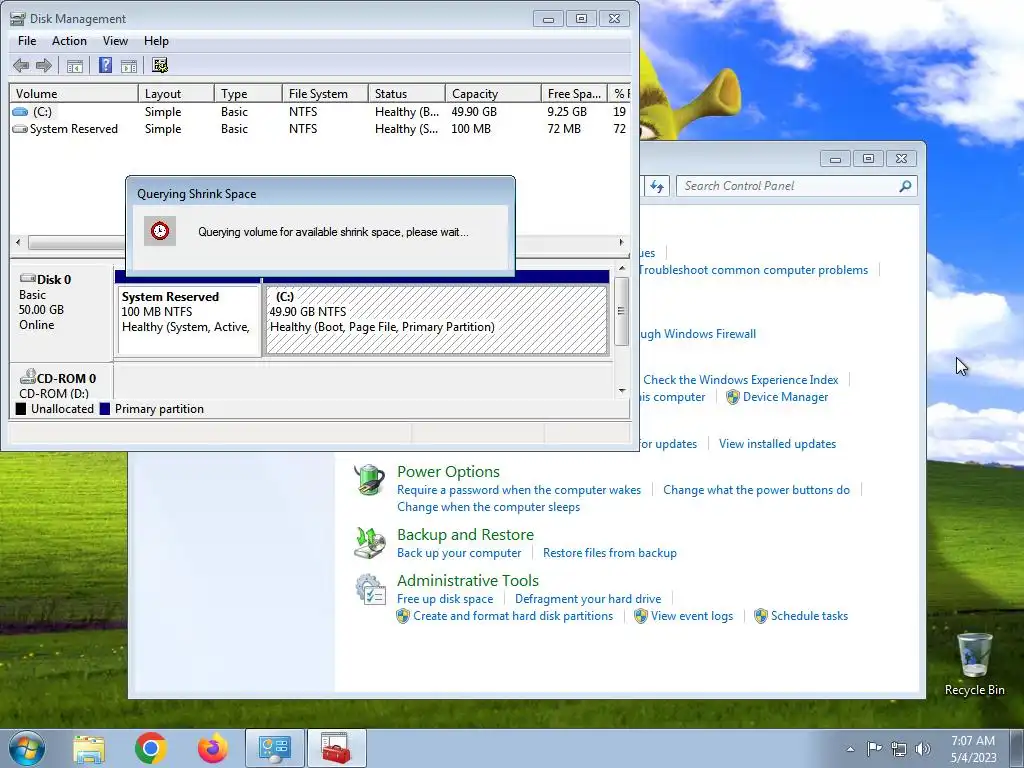Click Schedule tasks link

pos(809,616)
